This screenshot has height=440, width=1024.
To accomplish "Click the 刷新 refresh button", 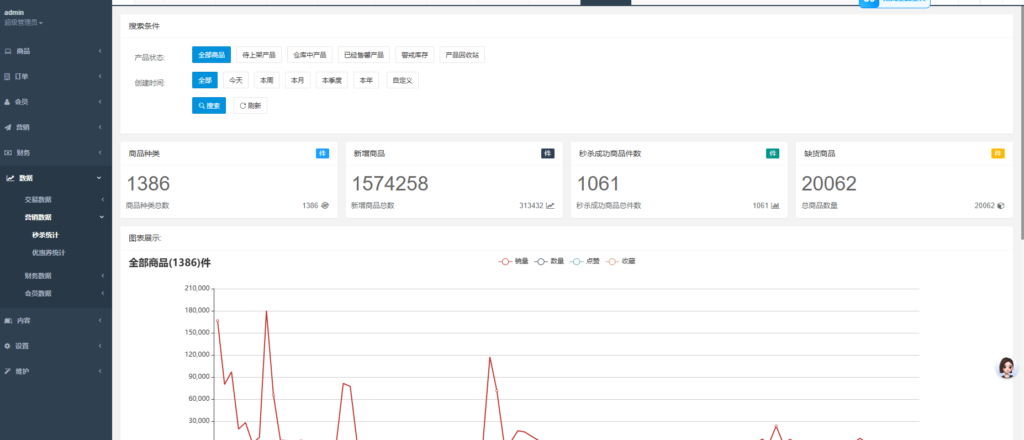I will 250,106.
